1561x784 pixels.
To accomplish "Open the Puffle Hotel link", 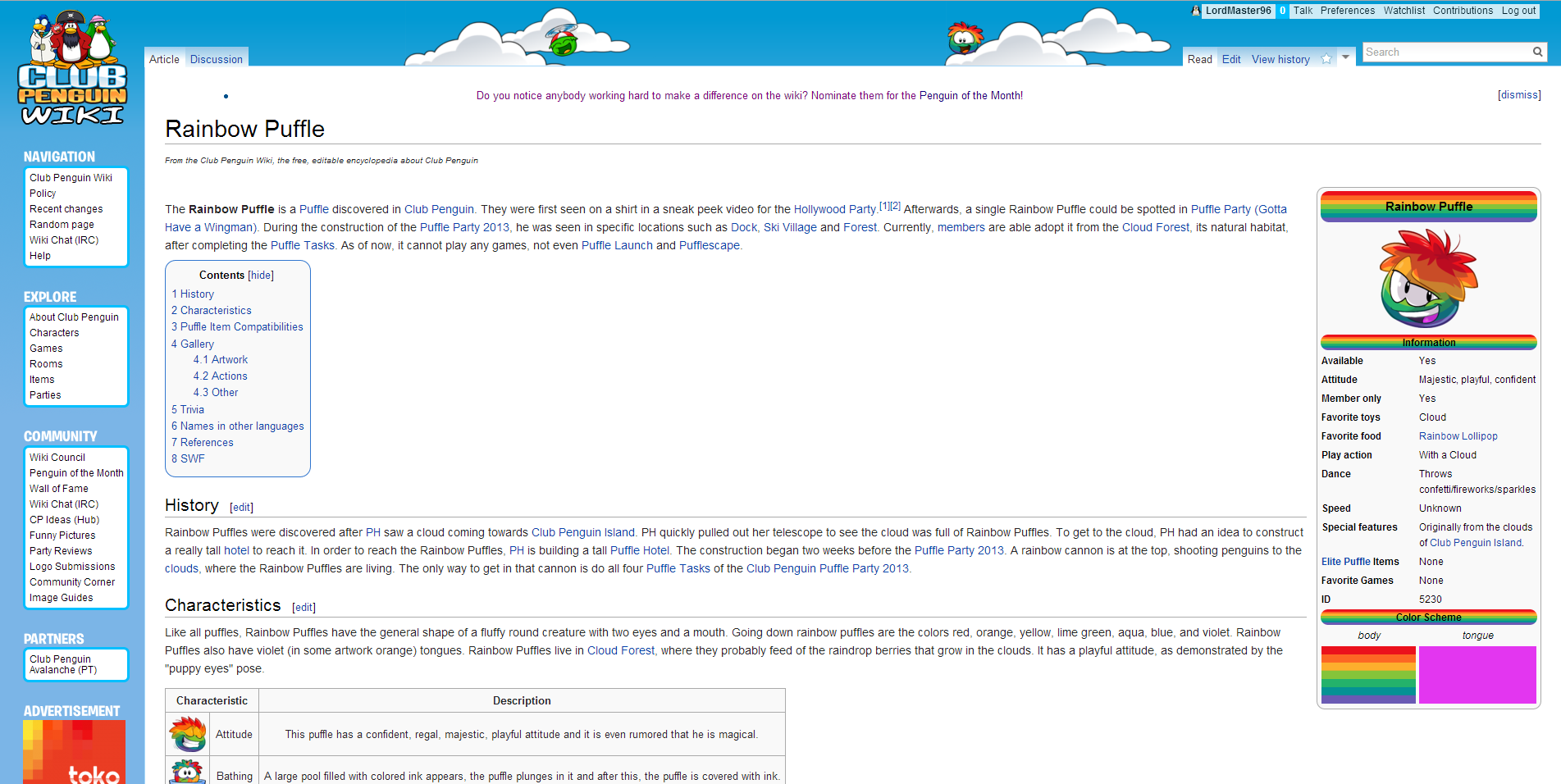I will (639, 550).
